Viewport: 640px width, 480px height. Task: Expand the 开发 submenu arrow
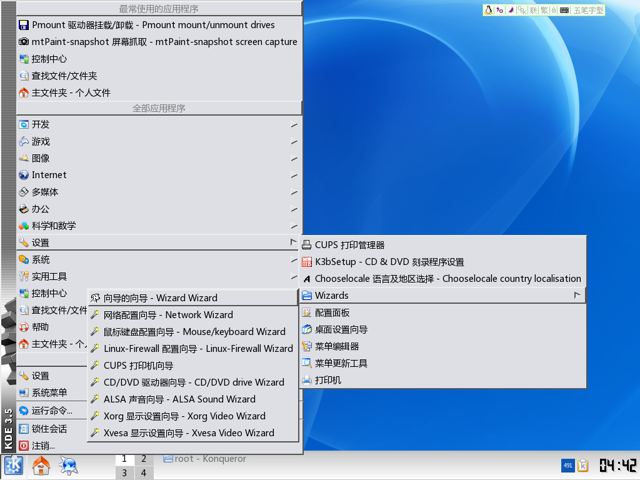[x=294, y=124]
